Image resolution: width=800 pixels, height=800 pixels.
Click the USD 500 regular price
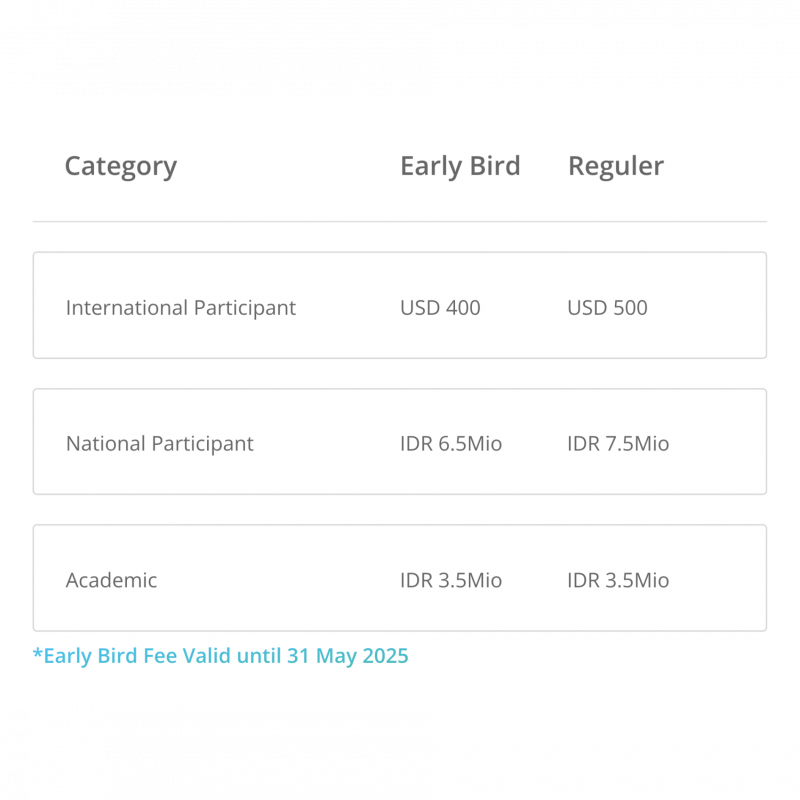click(x=607, y=308)
